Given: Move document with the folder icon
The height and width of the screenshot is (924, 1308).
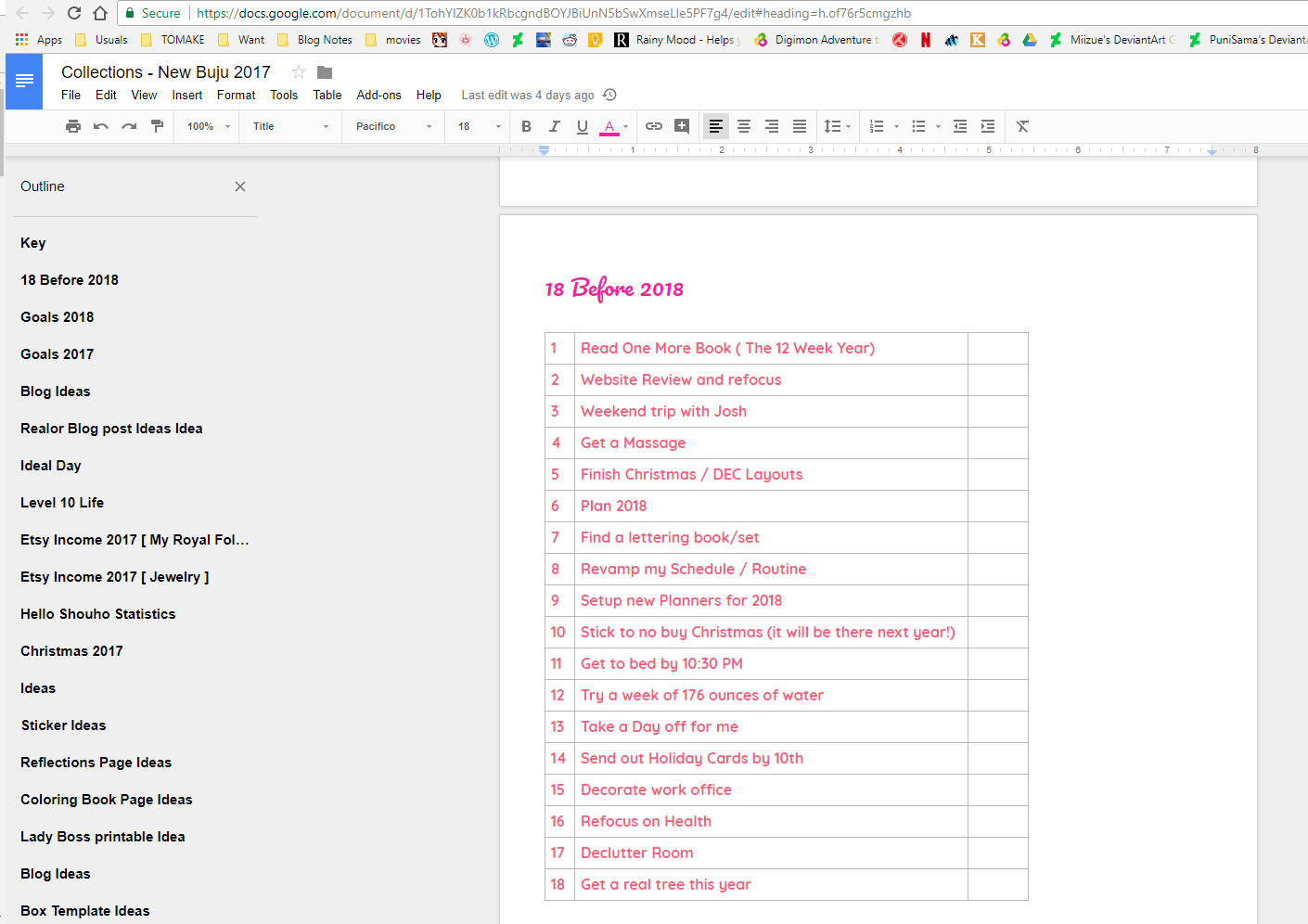Looking at the screenshot, I should coord(325,72).
